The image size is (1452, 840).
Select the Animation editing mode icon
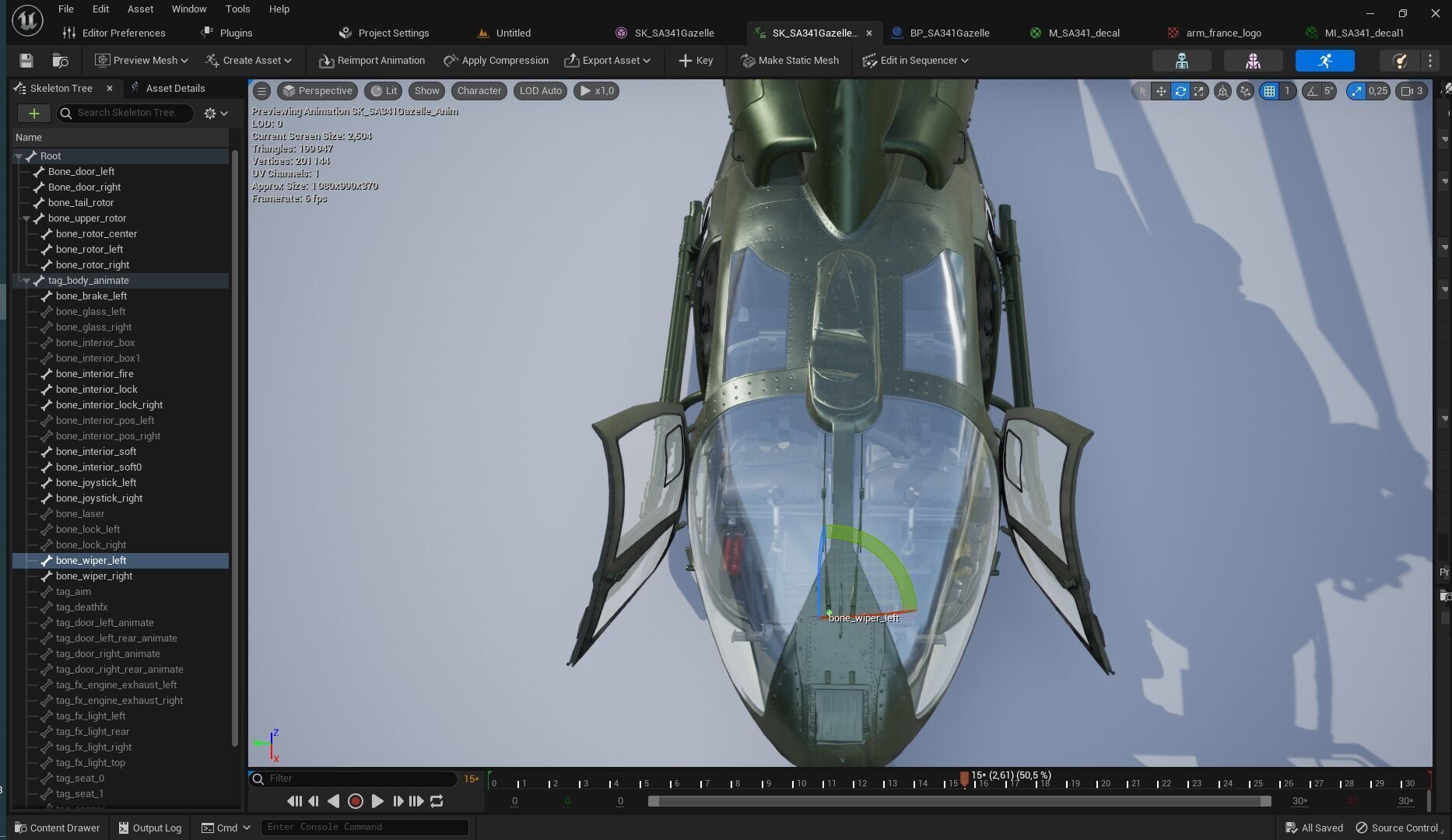tap(1324, 61)
